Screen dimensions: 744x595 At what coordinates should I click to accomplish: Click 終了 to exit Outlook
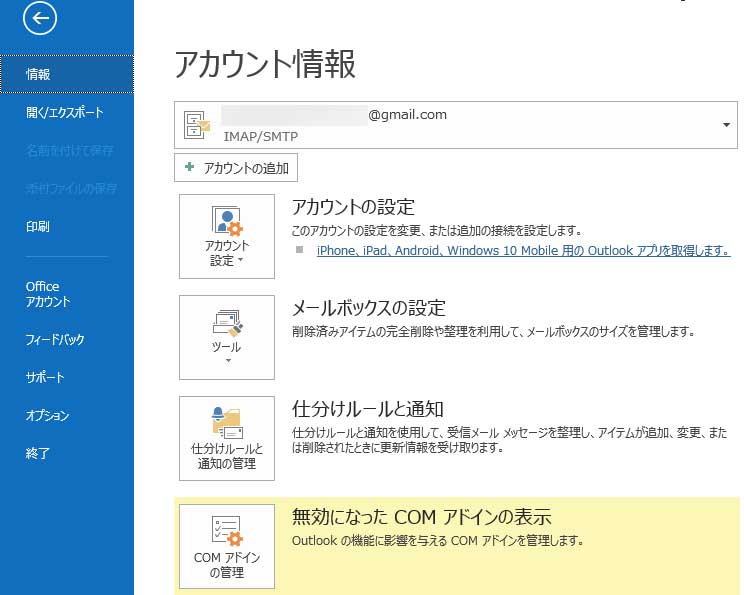pyautogui.click(x=38, y=454)
